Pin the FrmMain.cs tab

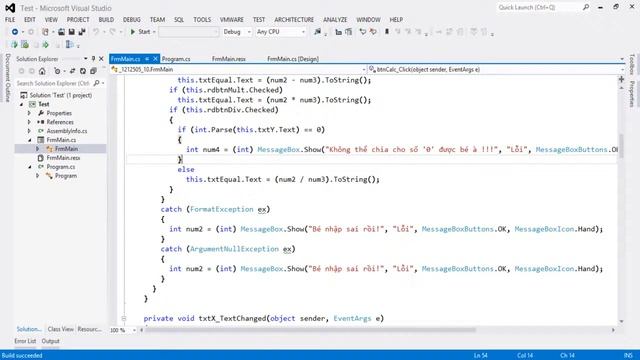[147, 59]
